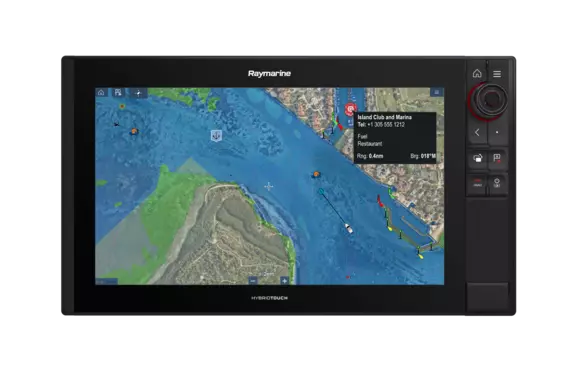Push the center of the rotary knob

(x=490, y=99)
